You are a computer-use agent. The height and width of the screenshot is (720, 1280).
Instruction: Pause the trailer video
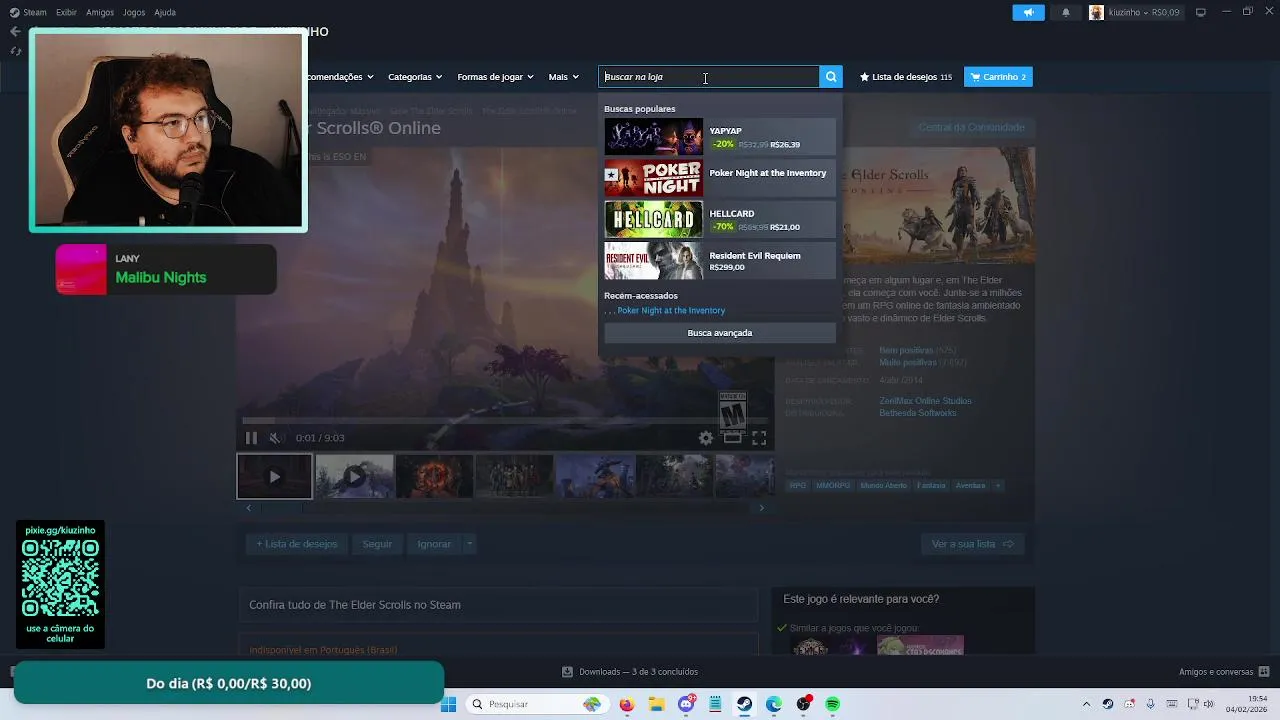(x=251, y=438)
